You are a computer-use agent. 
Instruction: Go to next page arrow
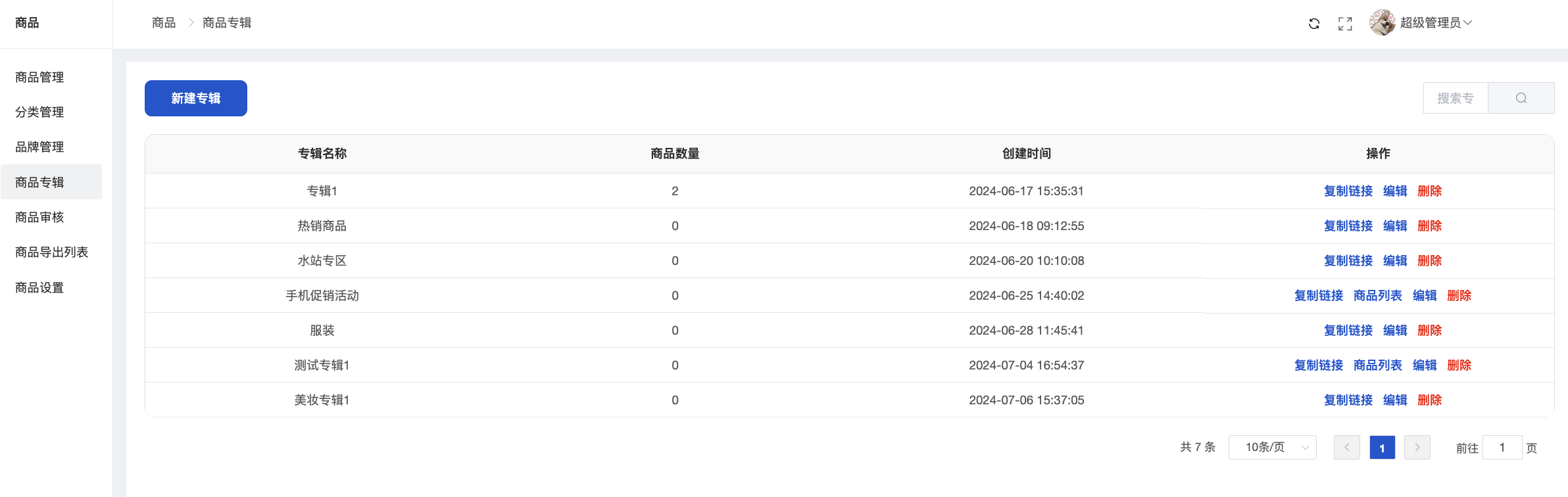(1417, 448)
